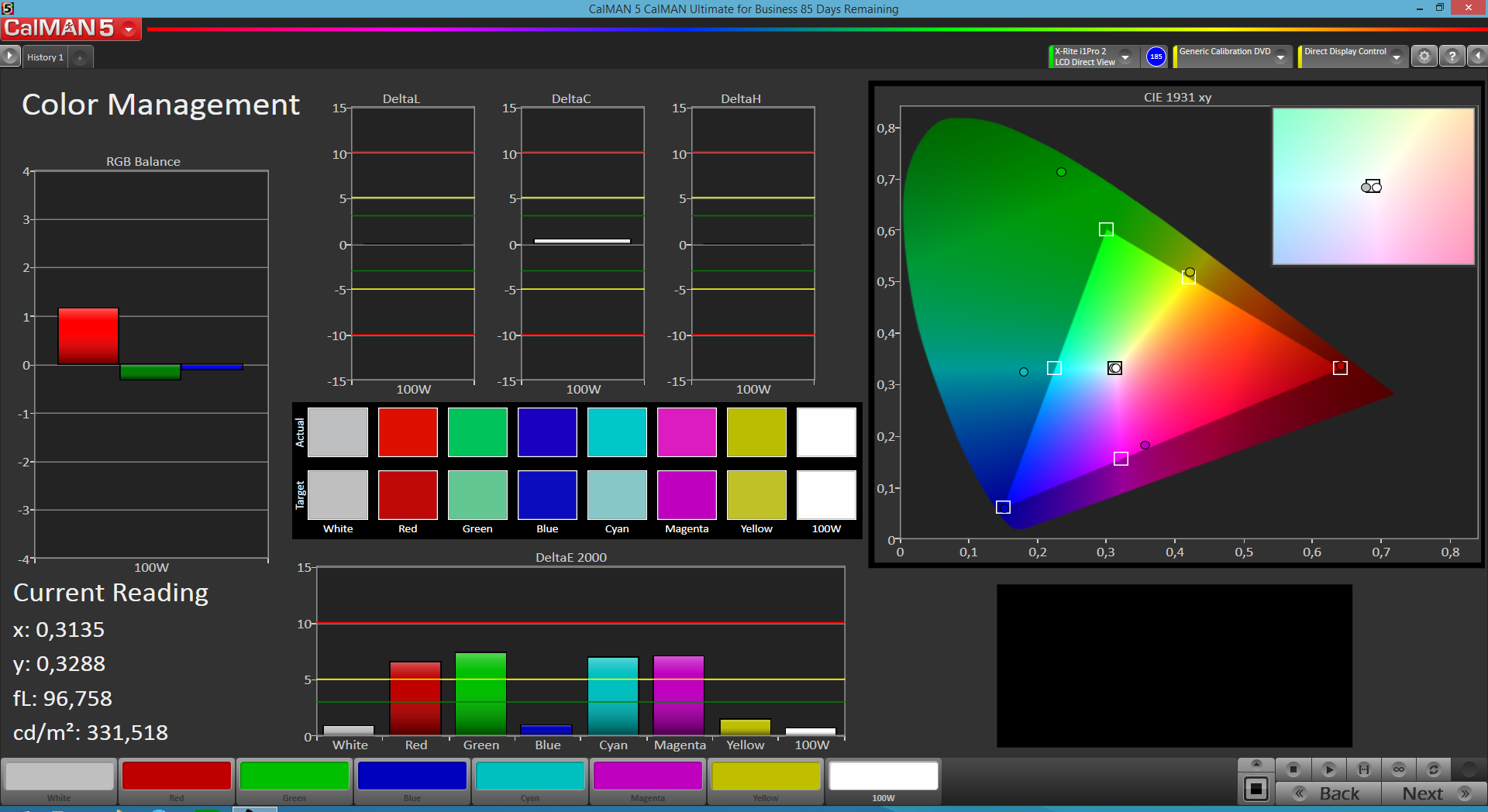Click the red target square on CIE diagram

click(x=1340, y=367)
